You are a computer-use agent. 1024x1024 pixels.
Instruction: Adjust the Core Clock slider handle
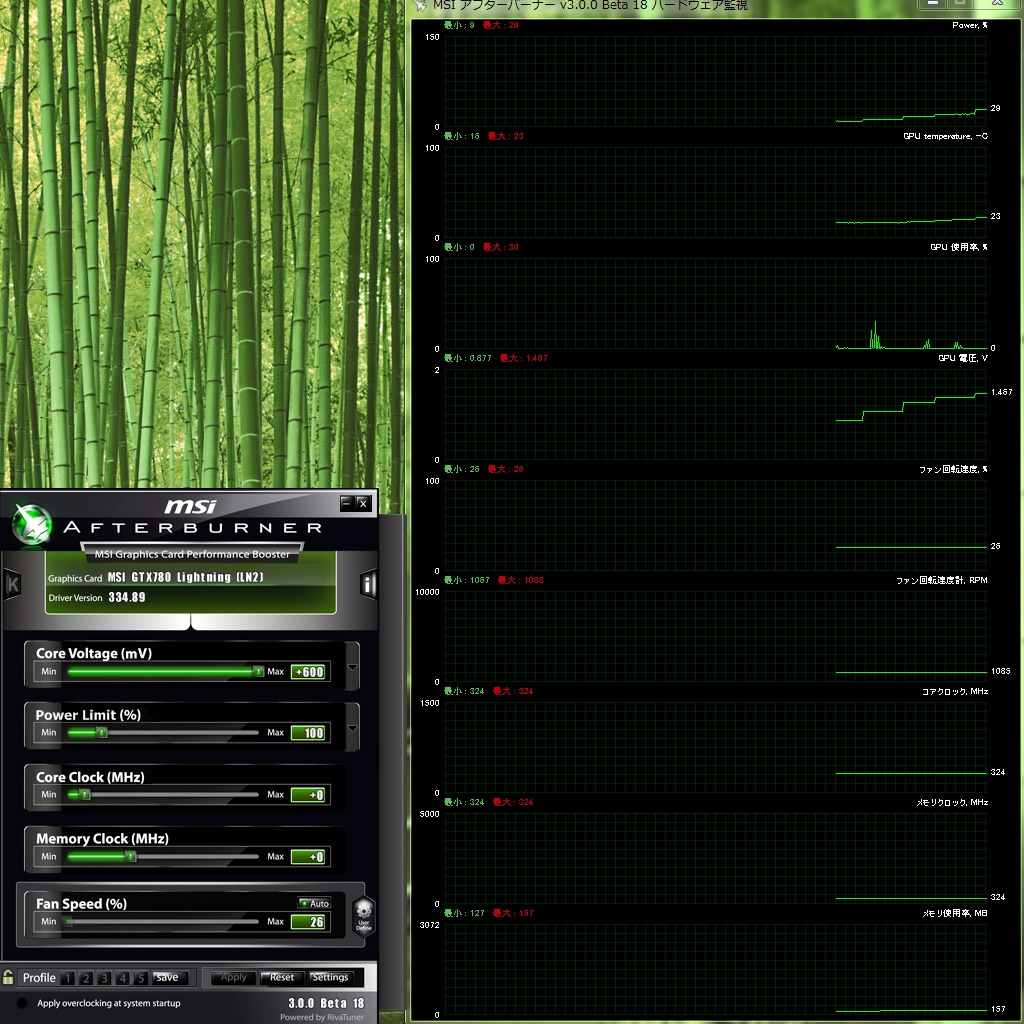click(x=85, y=794)
